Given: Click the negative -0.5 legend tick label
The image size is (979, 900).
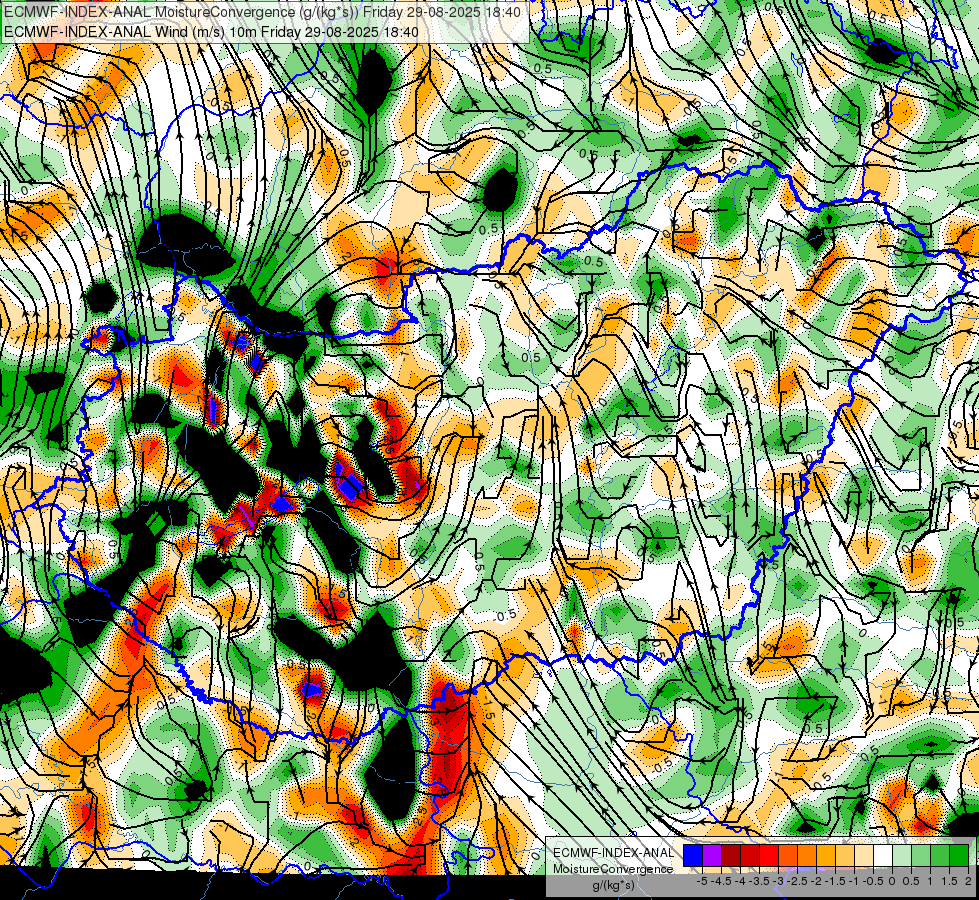Looking at the screenshot, I should [872, 881].
